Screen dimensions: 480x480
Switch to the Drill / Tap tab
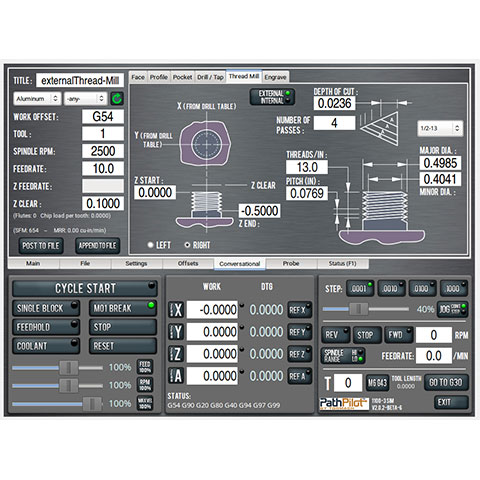coord(210,77)
